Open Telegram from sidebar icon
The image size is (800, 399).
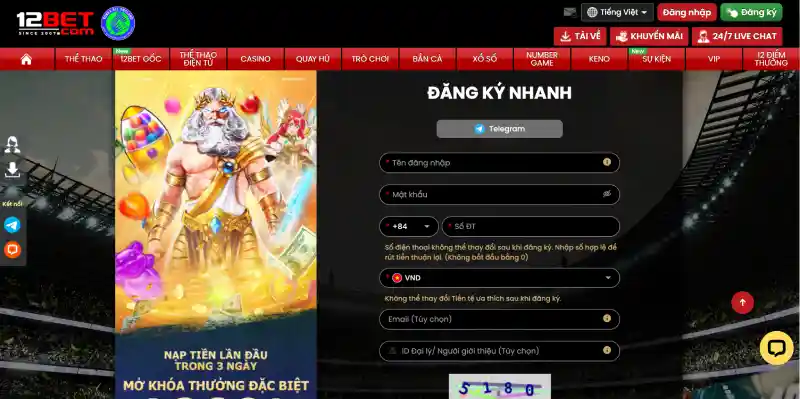tap(12, 225)
